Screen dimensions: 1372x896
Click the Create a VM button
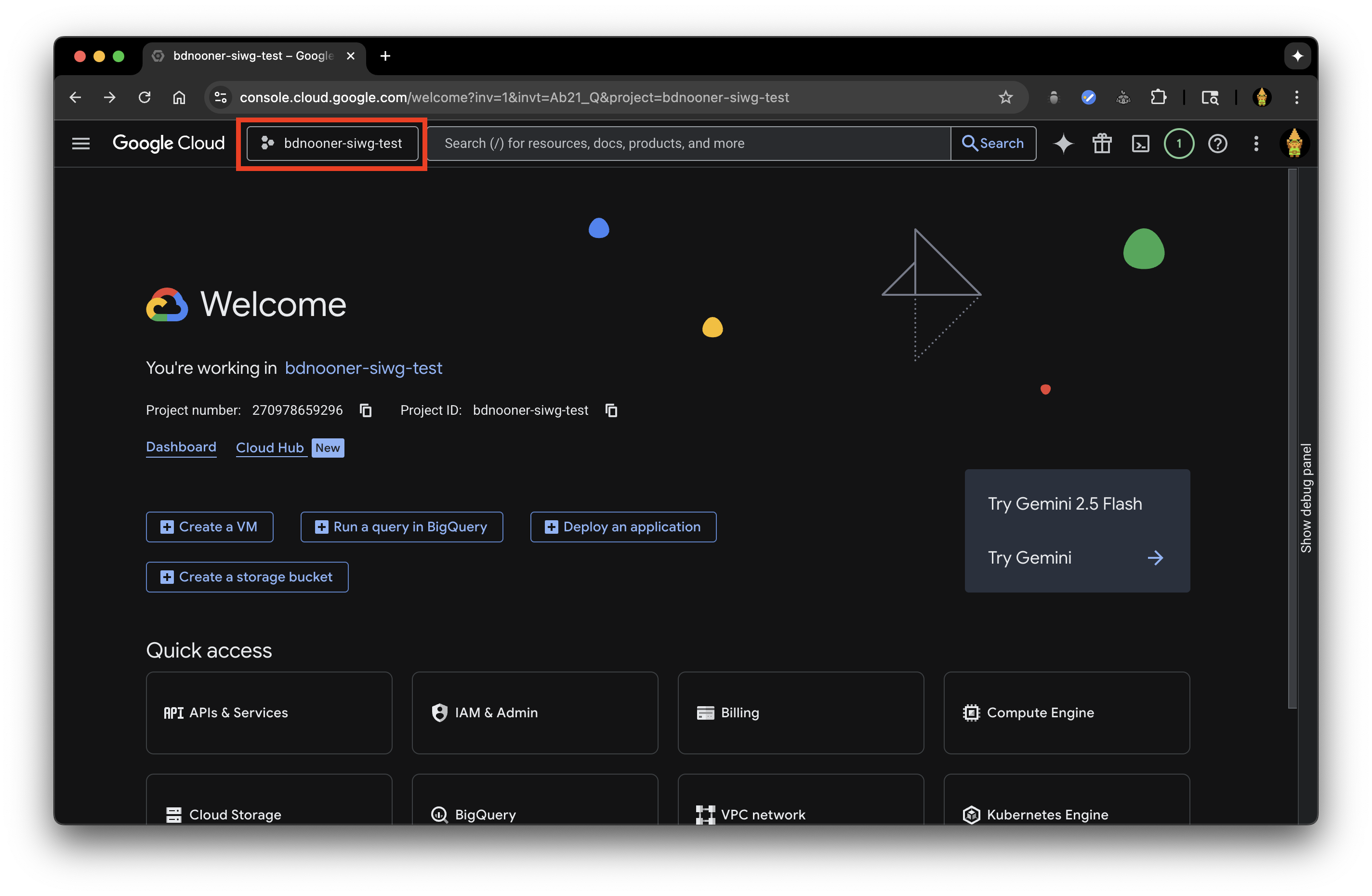tap(209, 527)
